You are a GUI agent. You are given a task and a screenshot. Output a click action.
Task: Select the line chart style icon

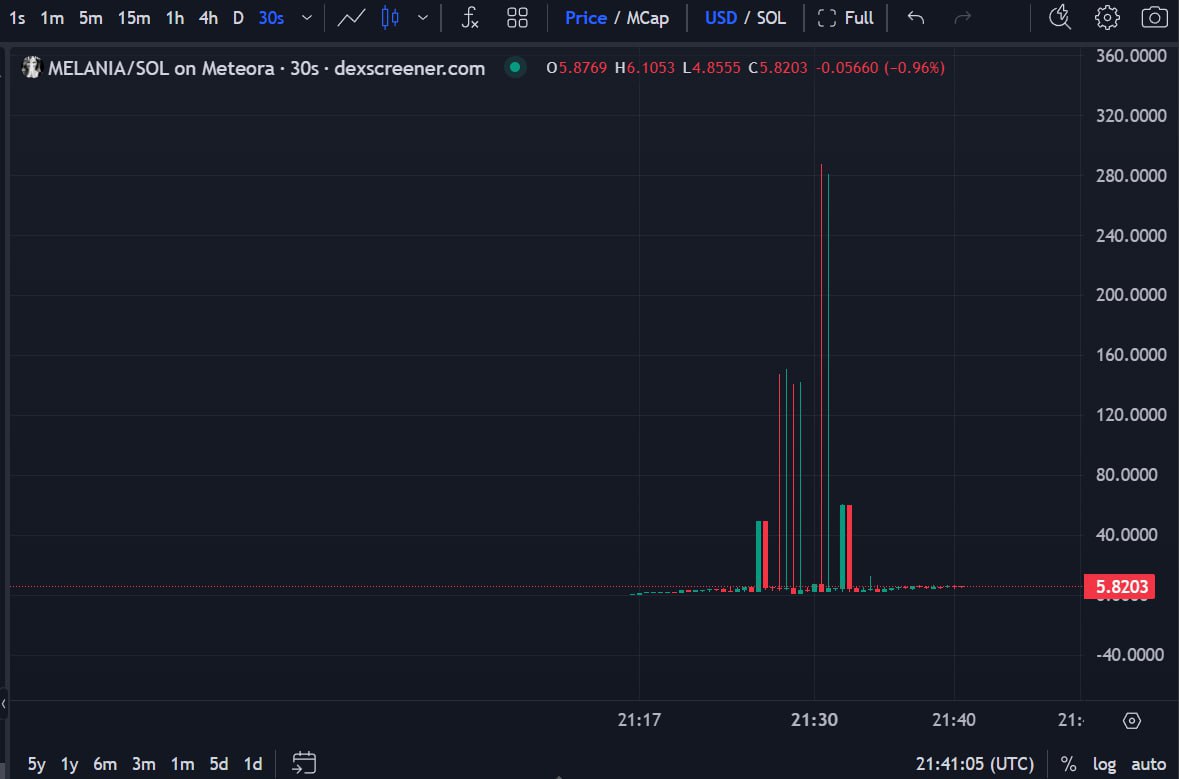pos(351,18)
